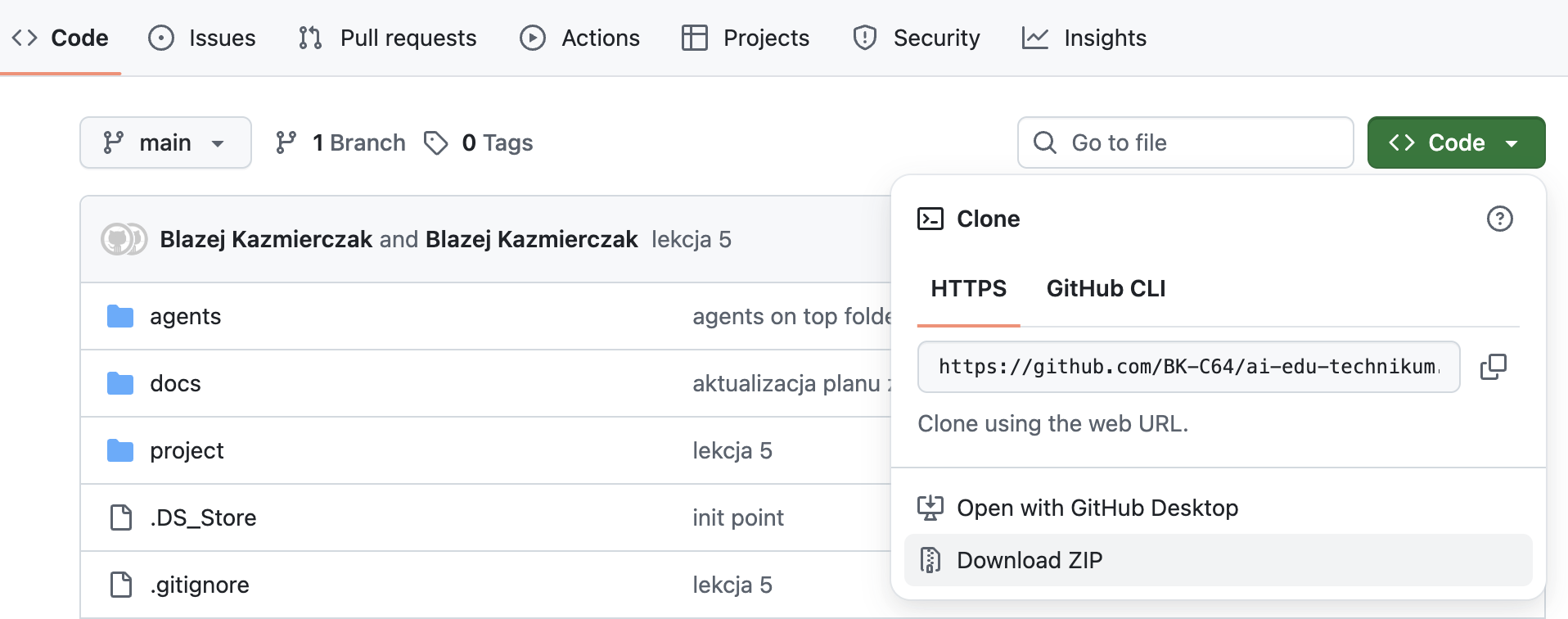Viewport: 1568px width, 619px height.
Task: Open the main branch dropdown
Action: point(165,142)
